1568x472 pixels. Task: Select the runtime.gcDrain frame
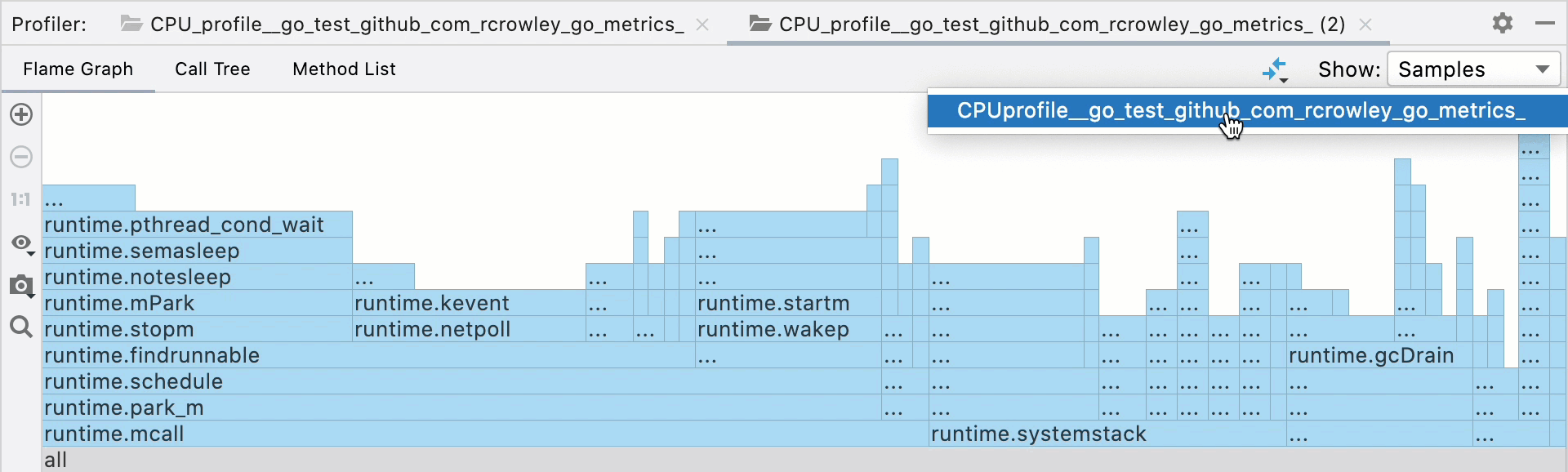tap(1370, 355)
